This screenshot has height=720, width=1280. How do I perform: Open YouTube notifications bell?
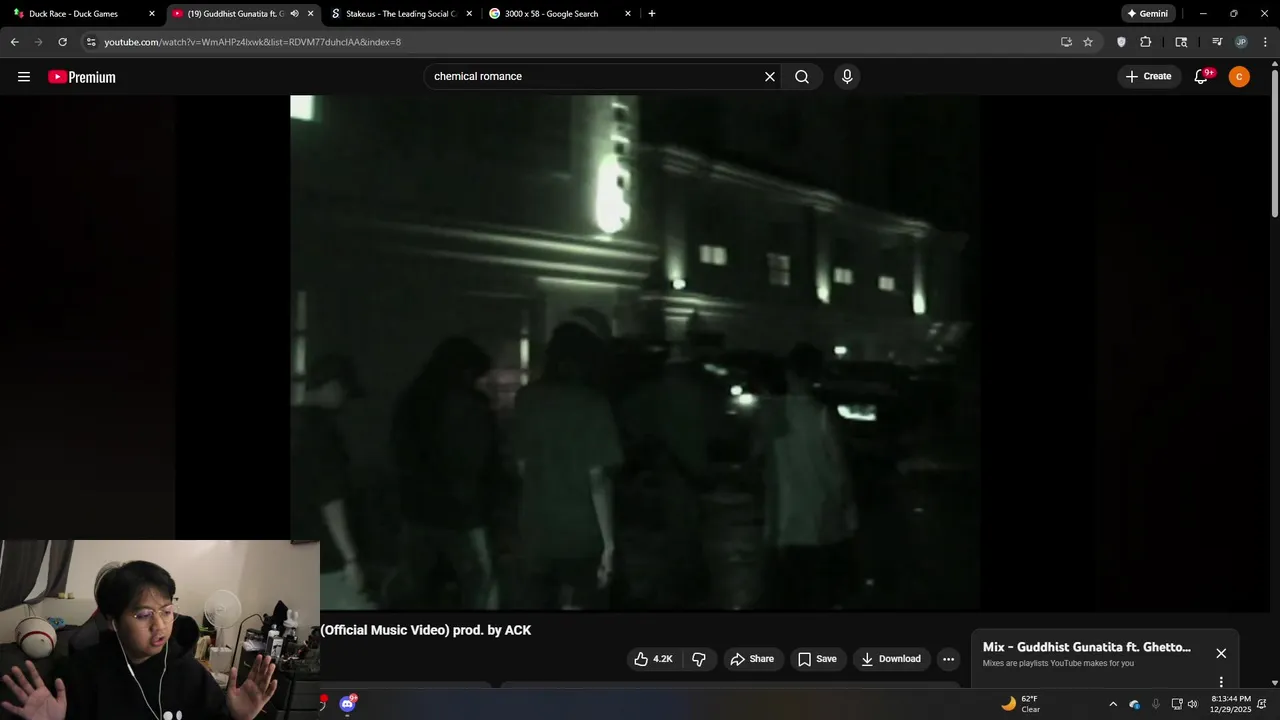pos(1203,77)
